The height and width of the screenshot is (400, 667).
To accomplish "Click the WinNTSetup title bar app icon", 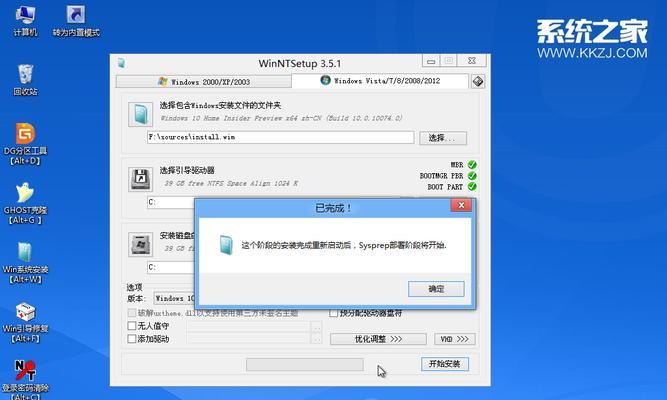I will point(121,63).
